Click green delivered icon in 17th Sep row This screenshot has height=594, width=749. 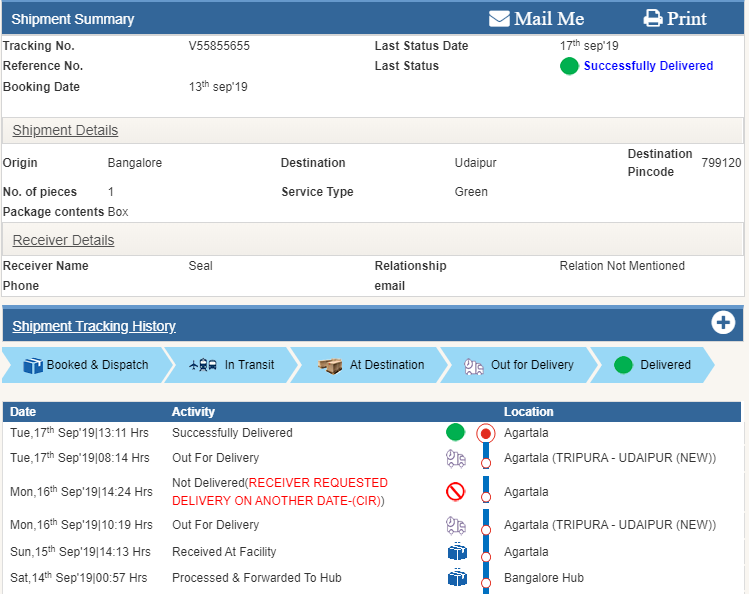(x=455, y=433)
